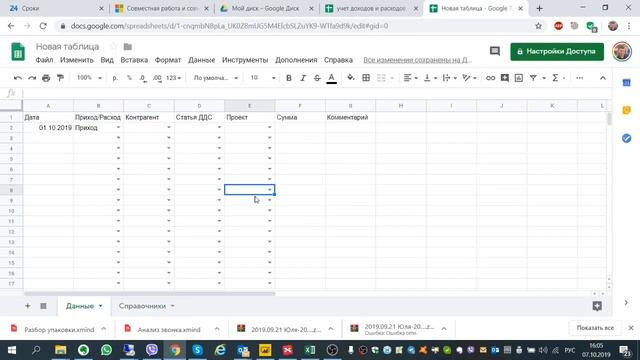Screen dimensions: 640x360
Task: Click the Explore button at bottom right
Action: [x=597, y=306]
